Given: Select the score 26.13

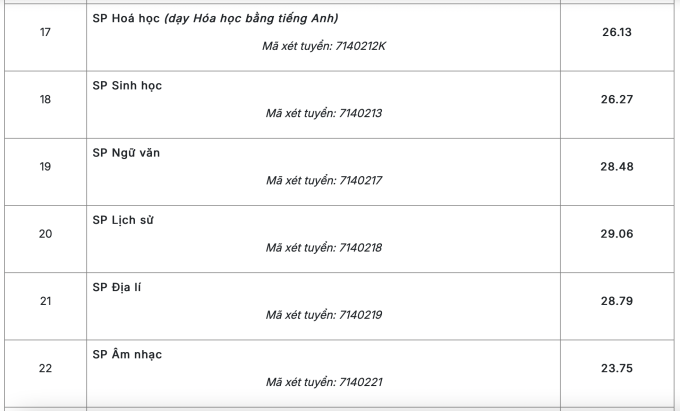Looking at the screenshot, I should click(x=617, y=32).
